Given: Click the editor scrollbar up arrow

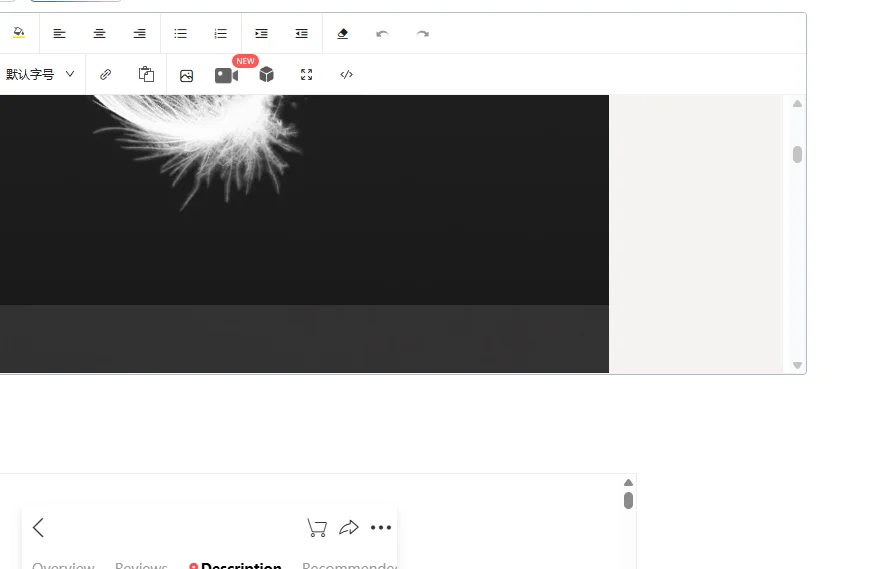Looking at the screenshot, I should coord(797,103).
